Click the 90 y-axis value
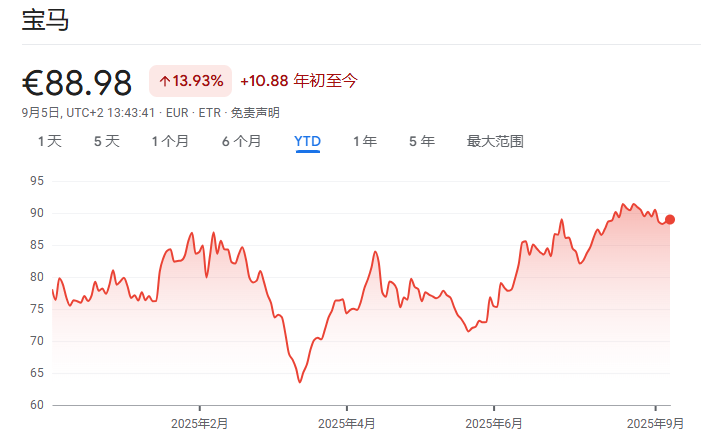701x444 pixels. coord(37,213)
